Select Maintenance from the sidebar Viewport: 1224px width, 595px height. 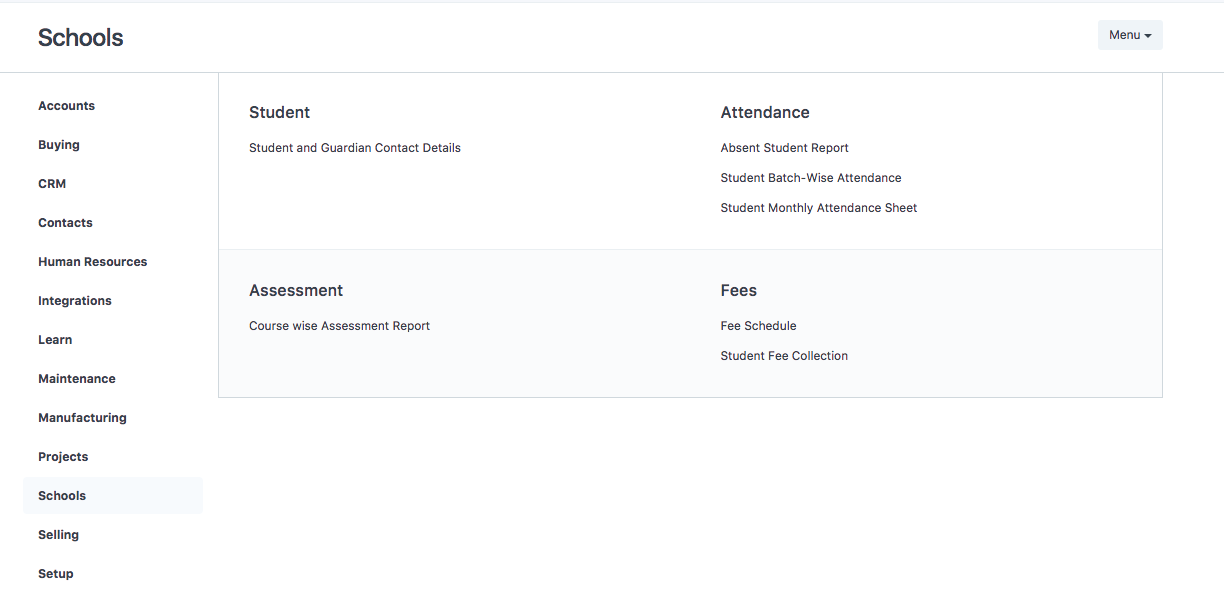click(x=77, y=378)
